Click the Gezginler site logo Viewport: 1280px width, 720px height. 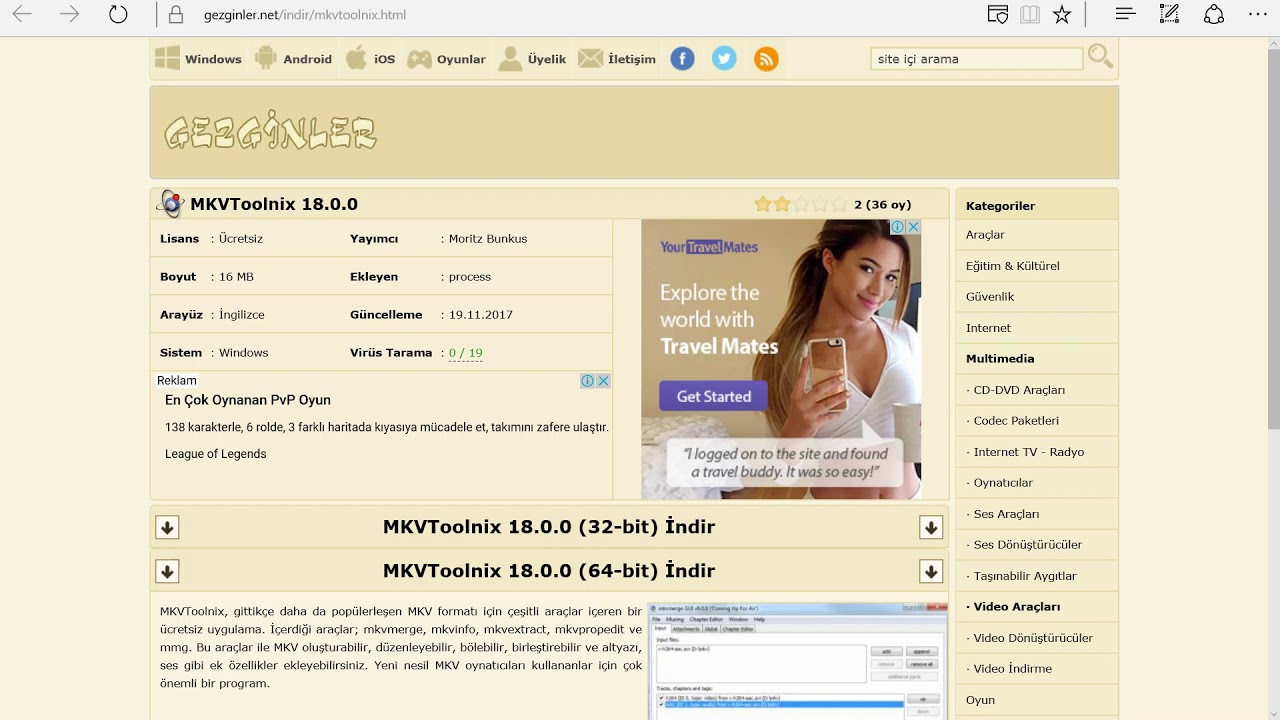[270, 133]
